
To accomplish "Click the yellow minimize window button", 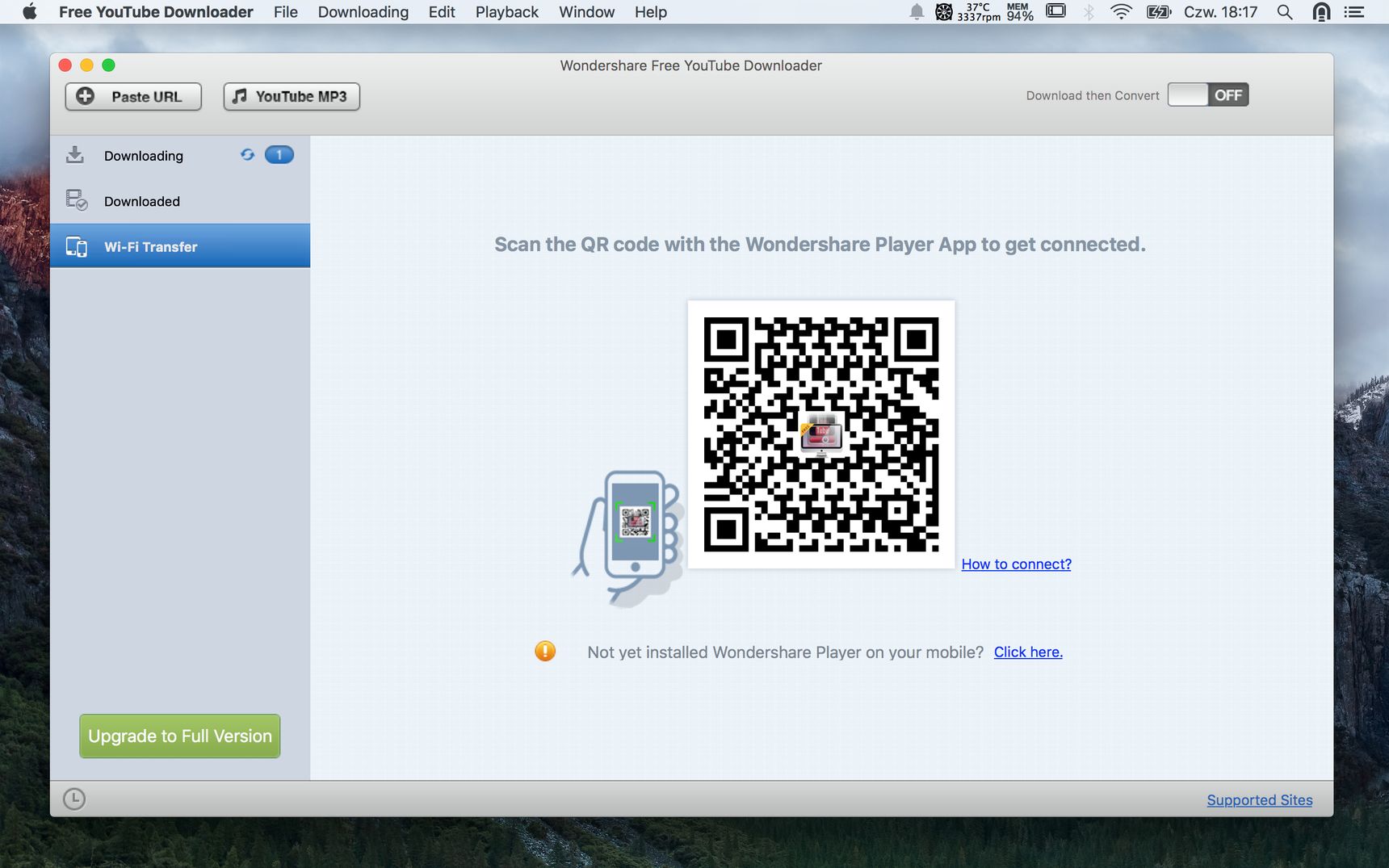I will coord(86,65).
